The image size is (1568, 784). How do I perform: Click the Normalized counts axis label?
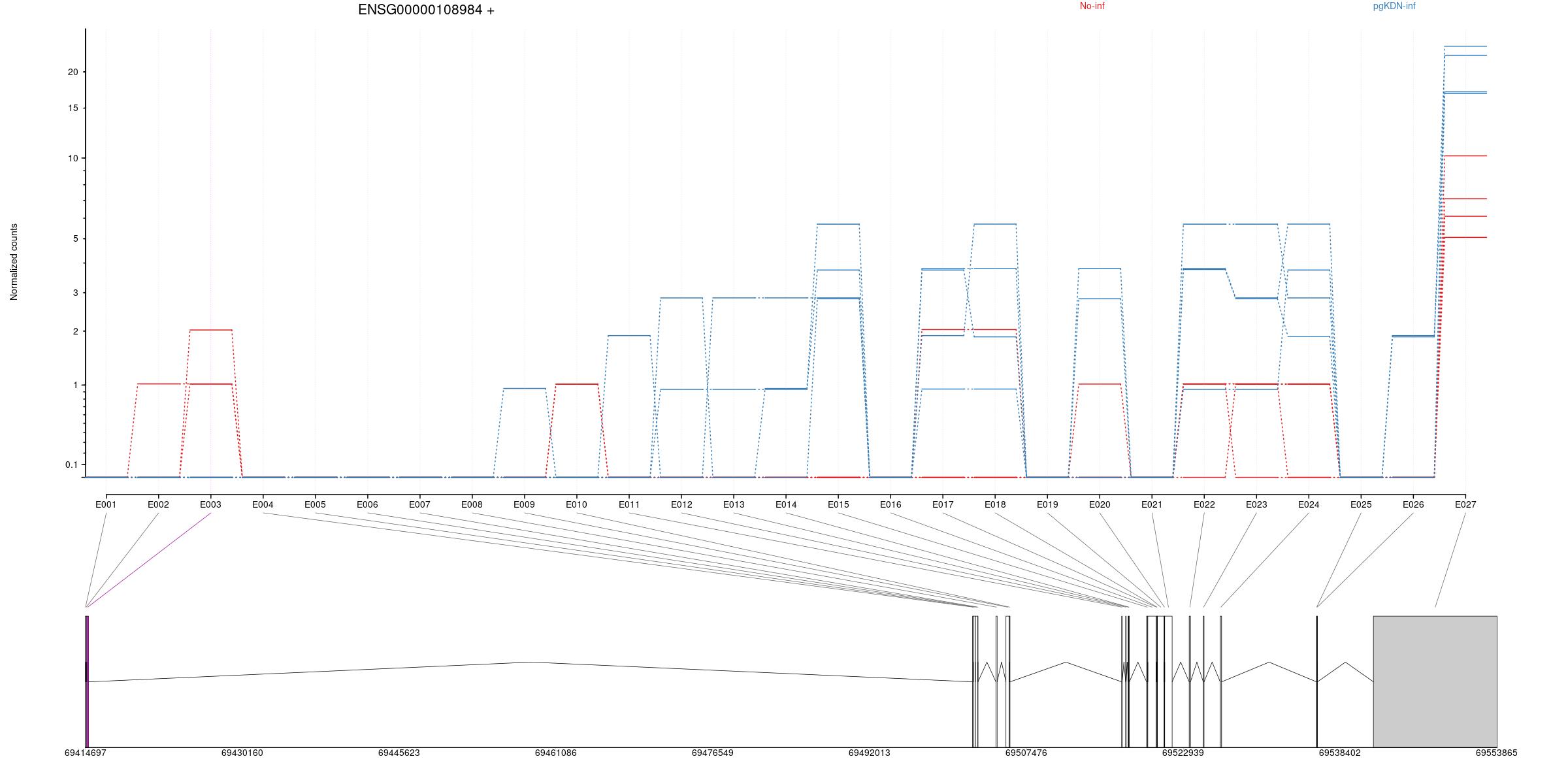14,262
